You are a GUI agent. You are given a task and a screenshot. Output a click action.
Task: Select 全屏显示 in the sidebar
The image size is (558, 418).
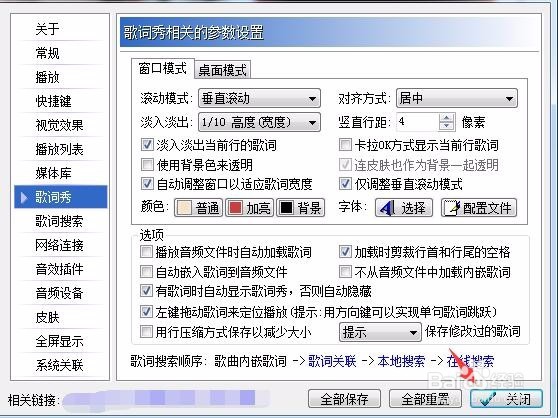click(59, 341)
